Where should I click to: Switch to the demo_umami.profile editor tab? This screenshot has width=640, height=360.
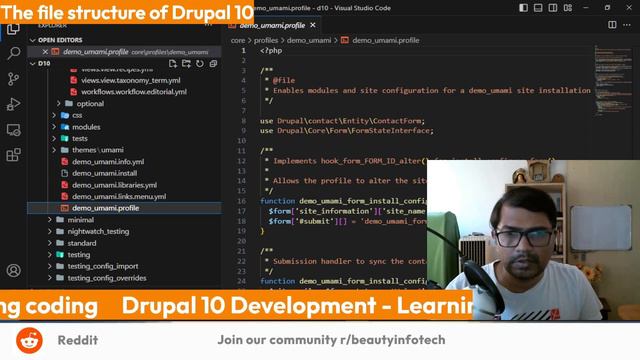[x=272, y=25]
